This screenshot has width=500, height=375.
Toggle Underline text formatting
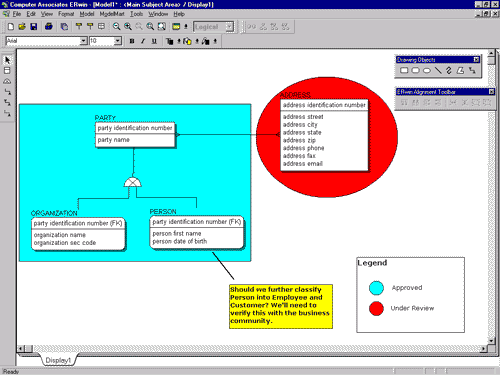click(x=154, y=41)
